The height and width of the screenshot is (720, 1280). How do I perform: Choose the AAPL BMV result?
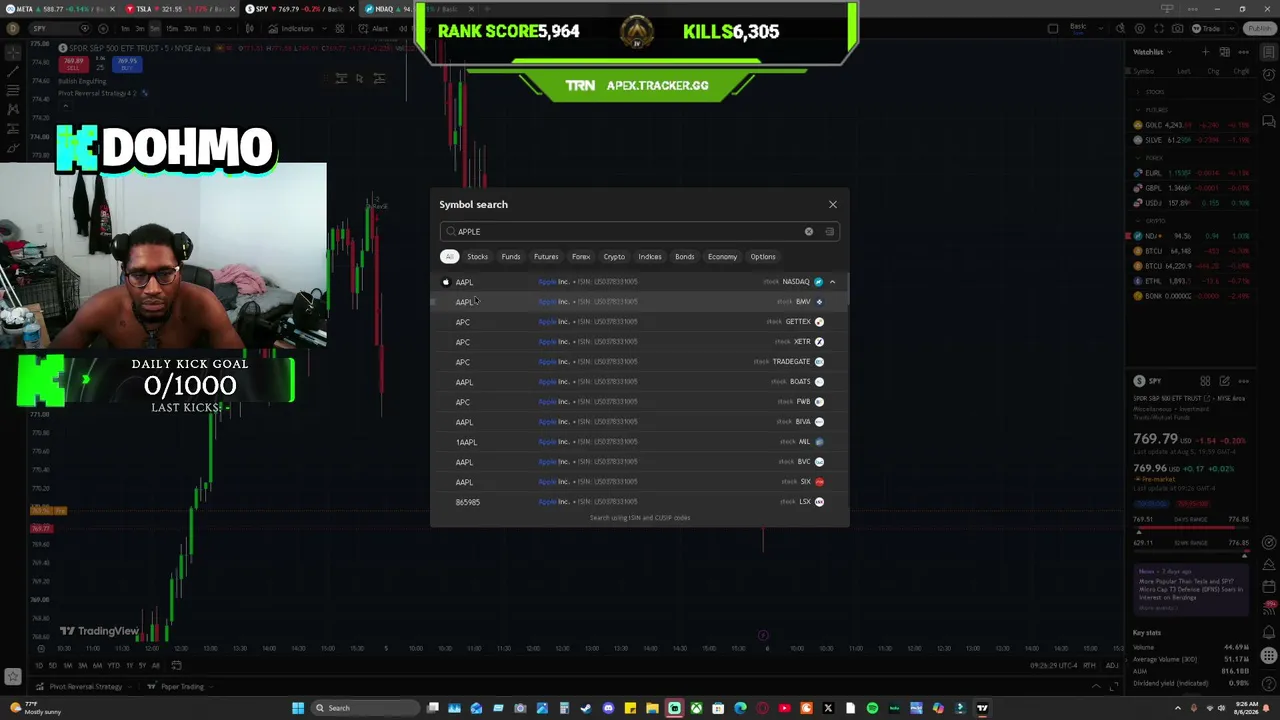point(640,302)
